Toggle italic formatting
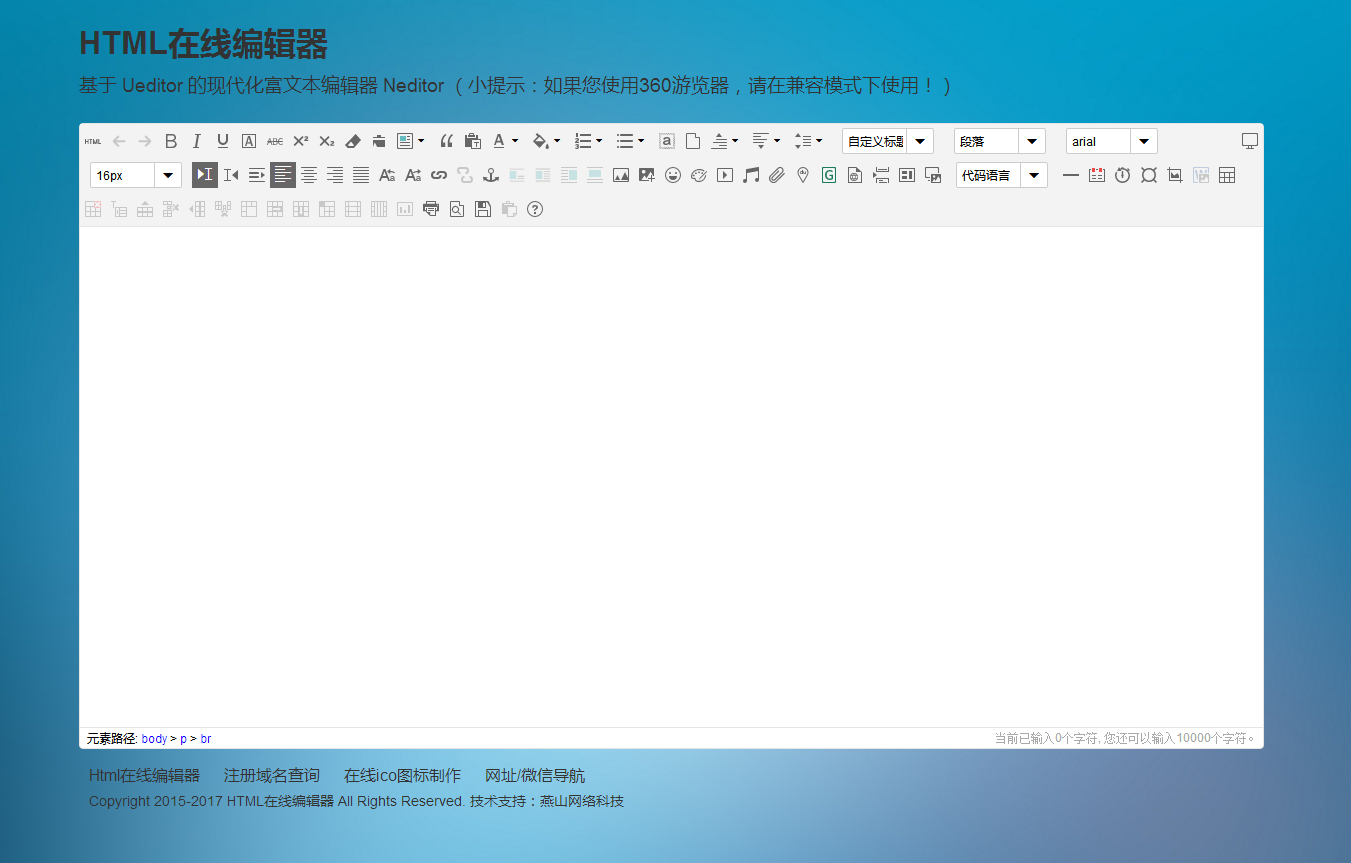This screenshot has width=1351, height=863. (x=197, y=141)
